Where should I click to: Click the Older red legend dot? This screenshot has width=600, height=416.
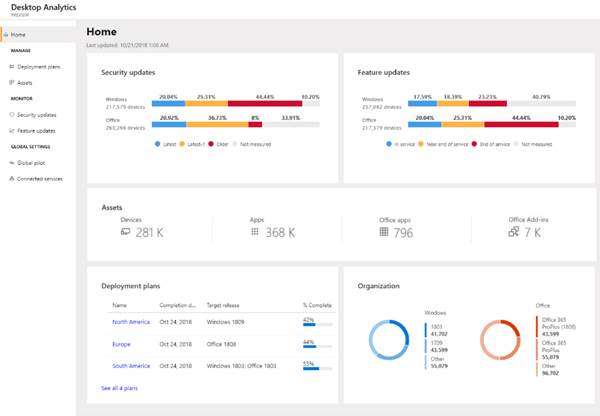point(211,144)
